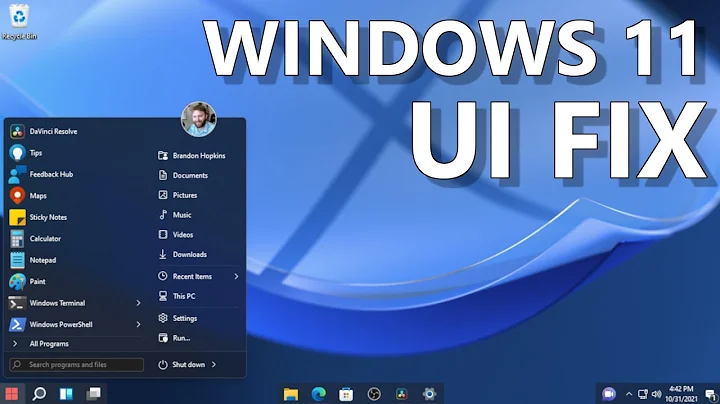Screen dimensions: 720x404
Task: Open DaVinci Resolve taskbar icon
Action: pos(401,394)
